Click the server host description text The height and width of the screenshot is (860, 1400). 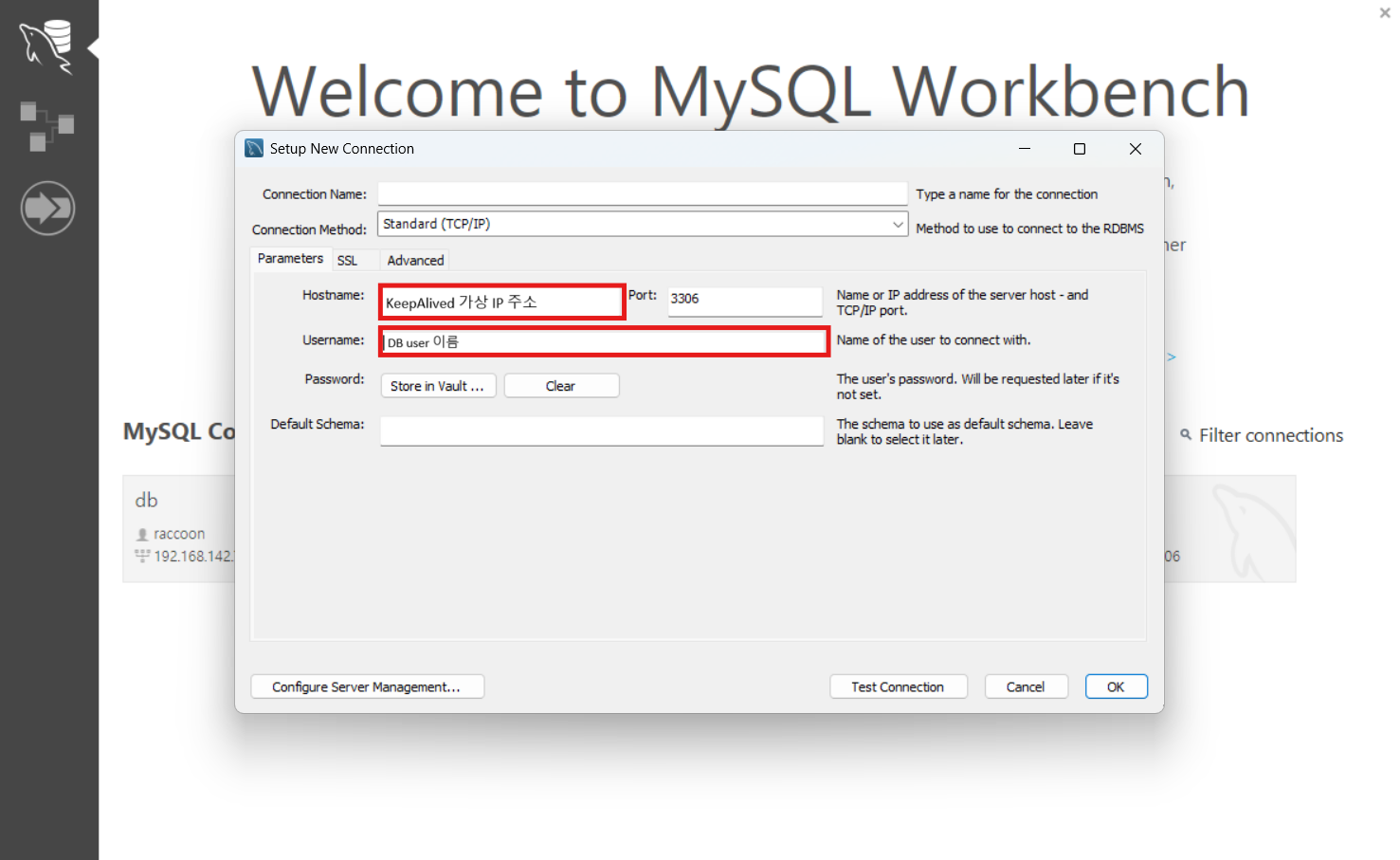[x=962, y=302]
